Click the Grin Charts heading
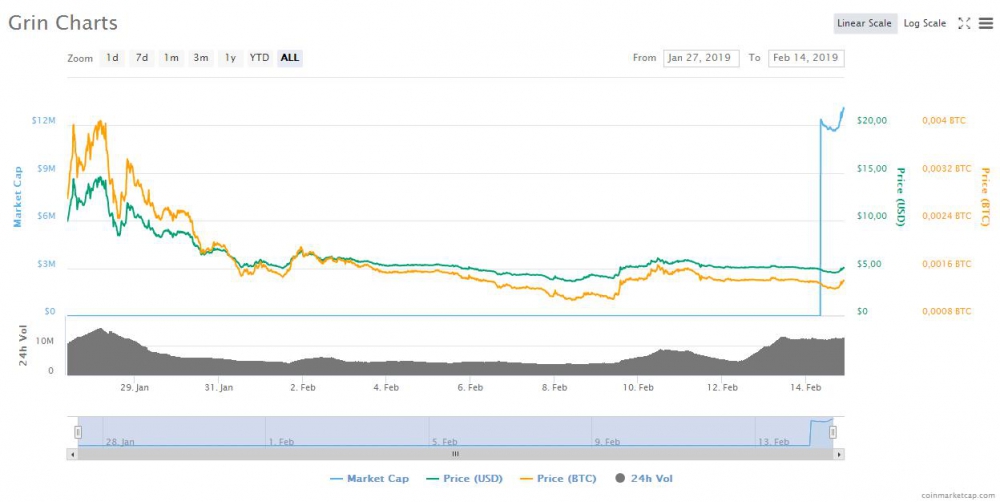The height and width of the screenshot is (502, 1000). (x=62, y=23)
